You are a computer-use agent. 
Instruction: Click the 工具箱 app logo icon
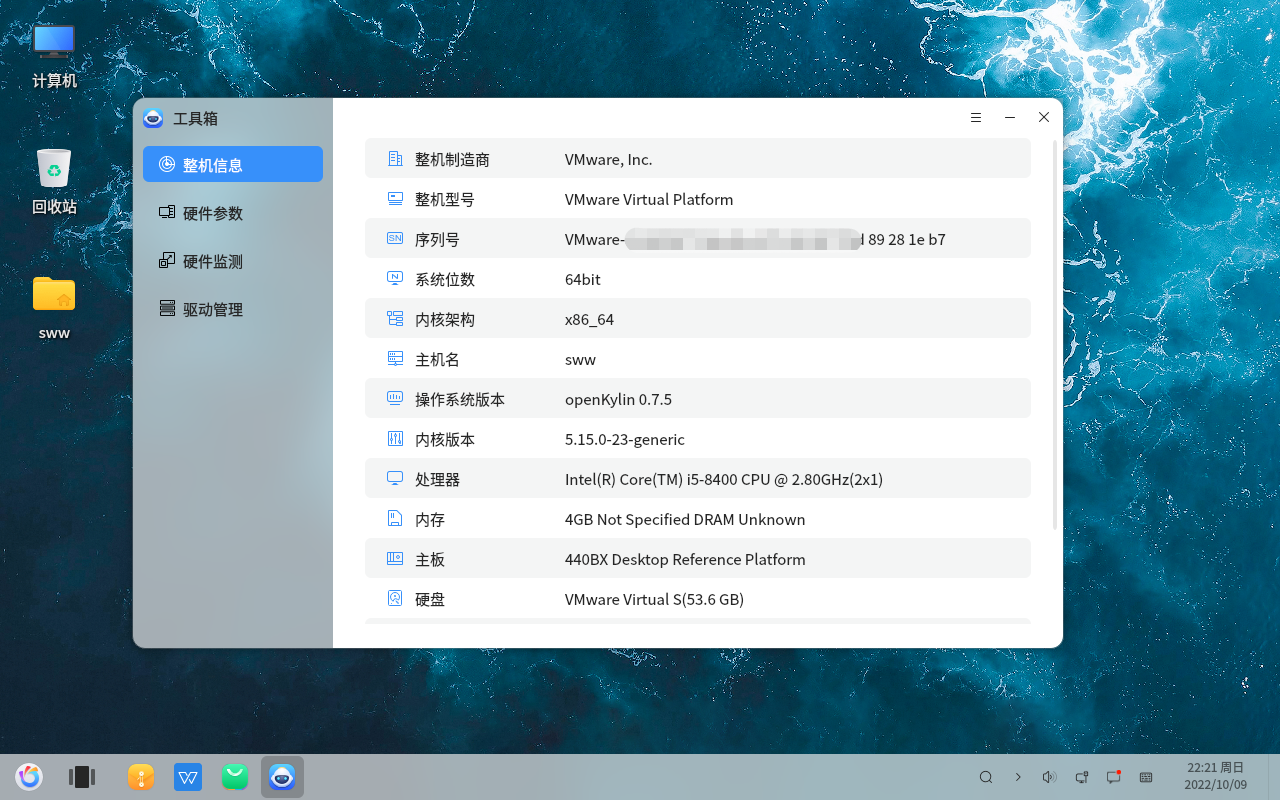(x=153, y=118)
